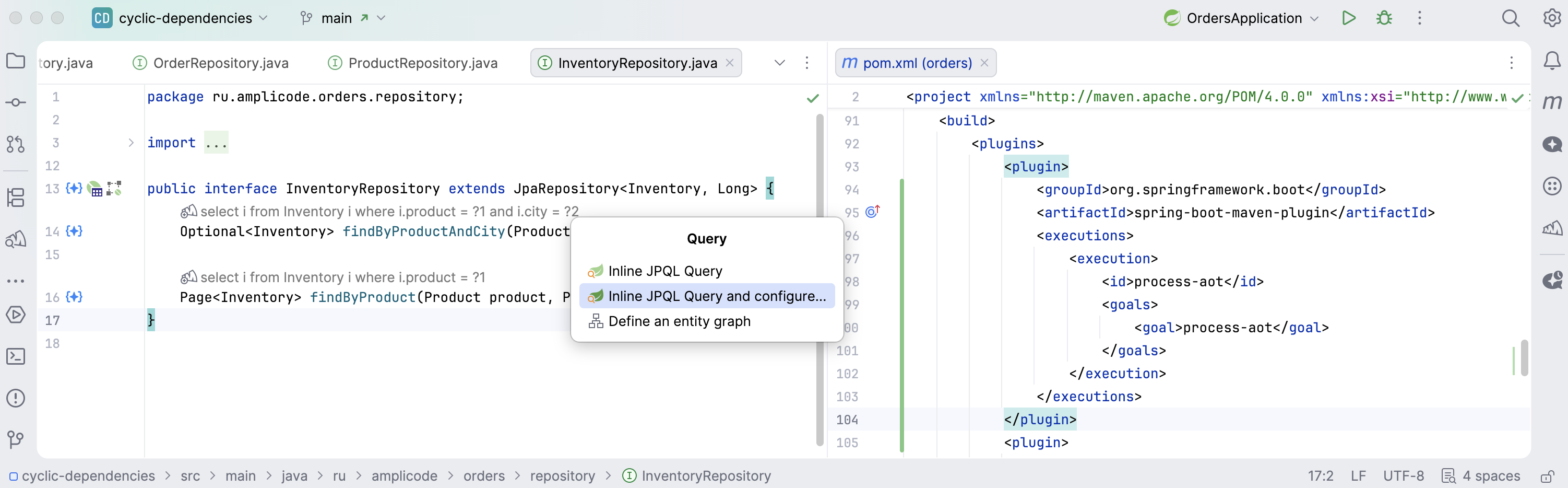The width and height of the screenshot is (1568, 488).
Task: Run the OrdersApplication configuration
Action: pyautogui.click(x=1348, y=18)
